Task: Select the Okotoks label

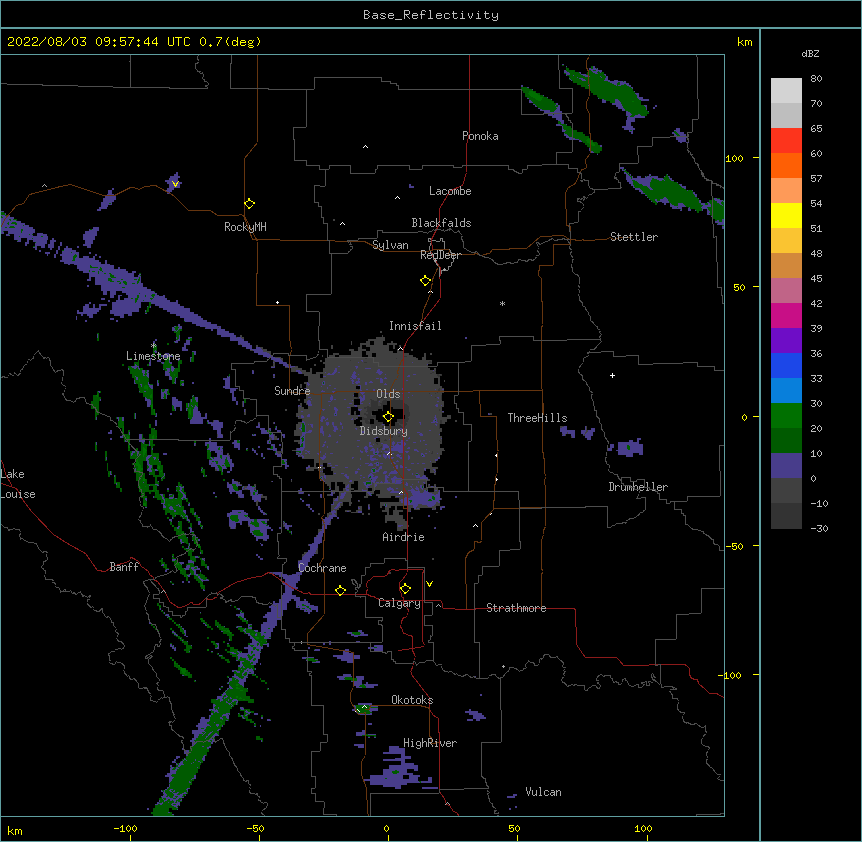Action: click(x=412, y=700)
